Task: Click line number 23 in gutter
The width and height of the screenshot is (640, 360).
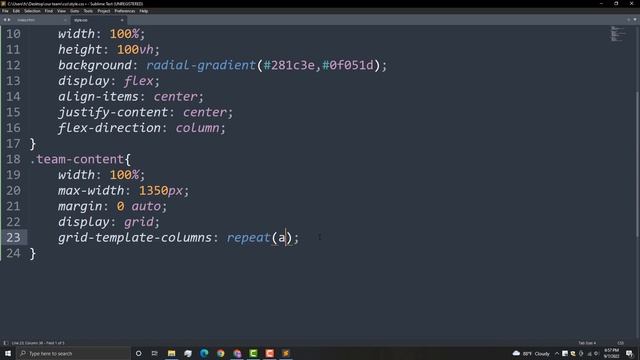Action: tap(13, 238)
